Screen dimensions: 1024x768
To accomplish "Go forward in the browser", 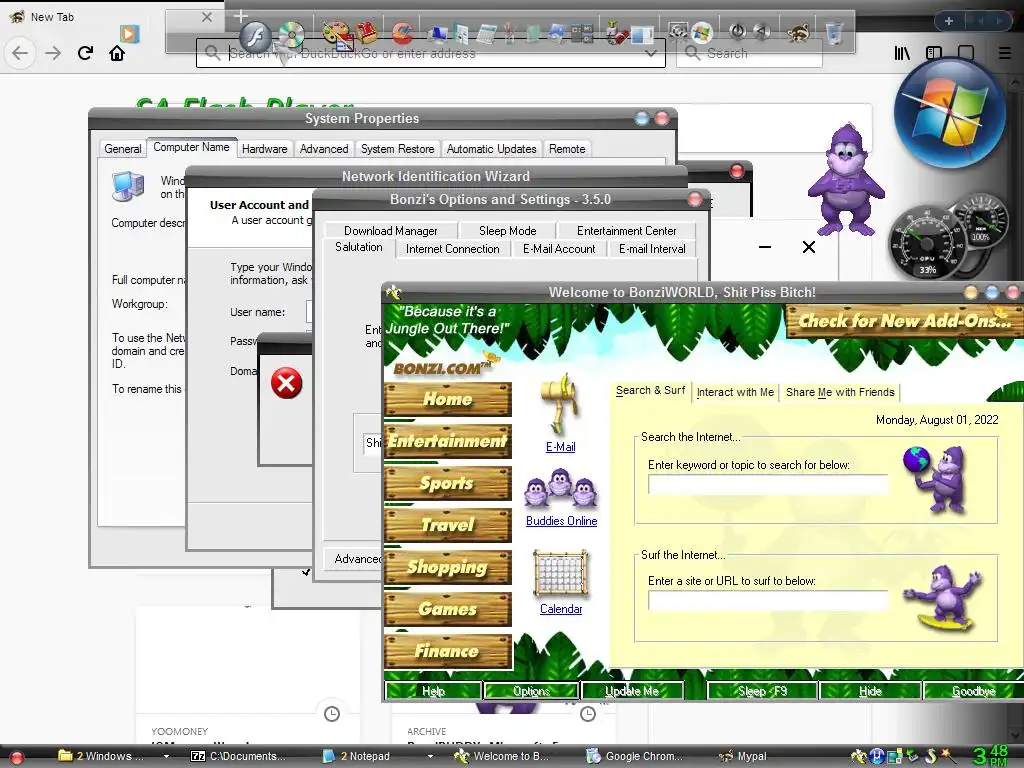I will [x=53, y=53].
